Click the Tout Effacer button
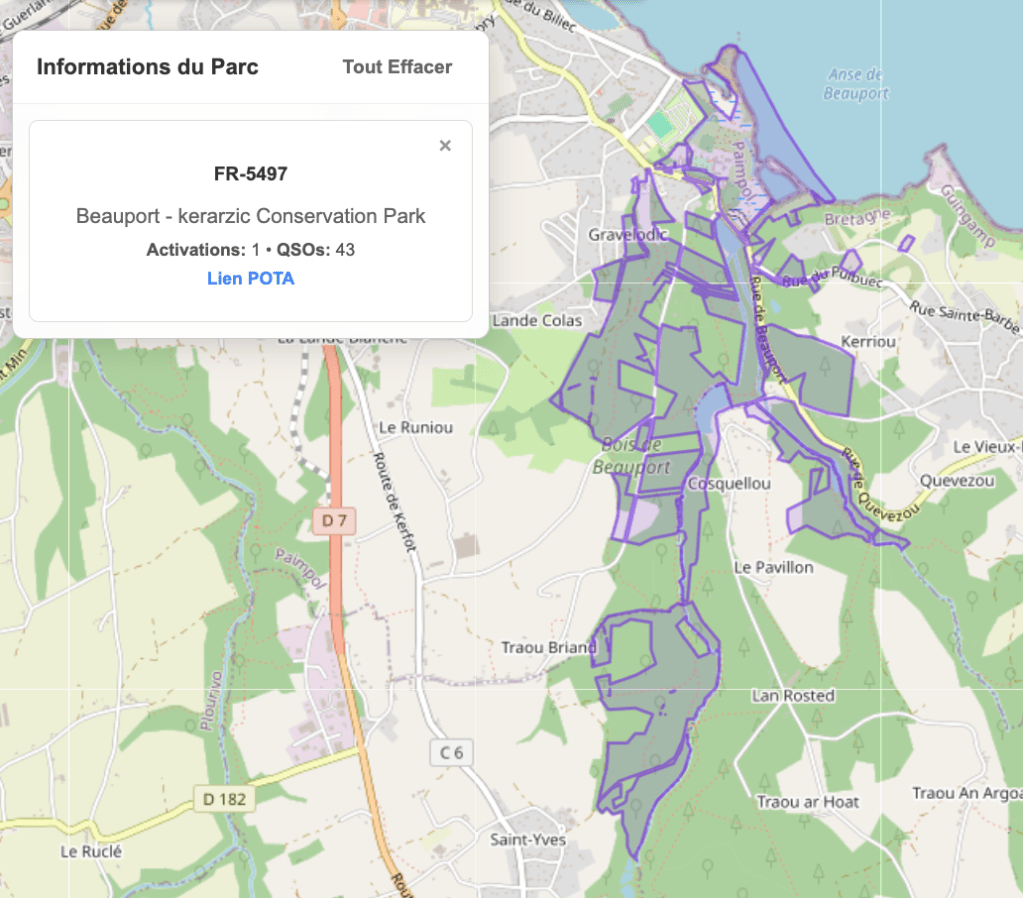The image size is (1023, 898). pyautogui.click(x=397, y=67)
